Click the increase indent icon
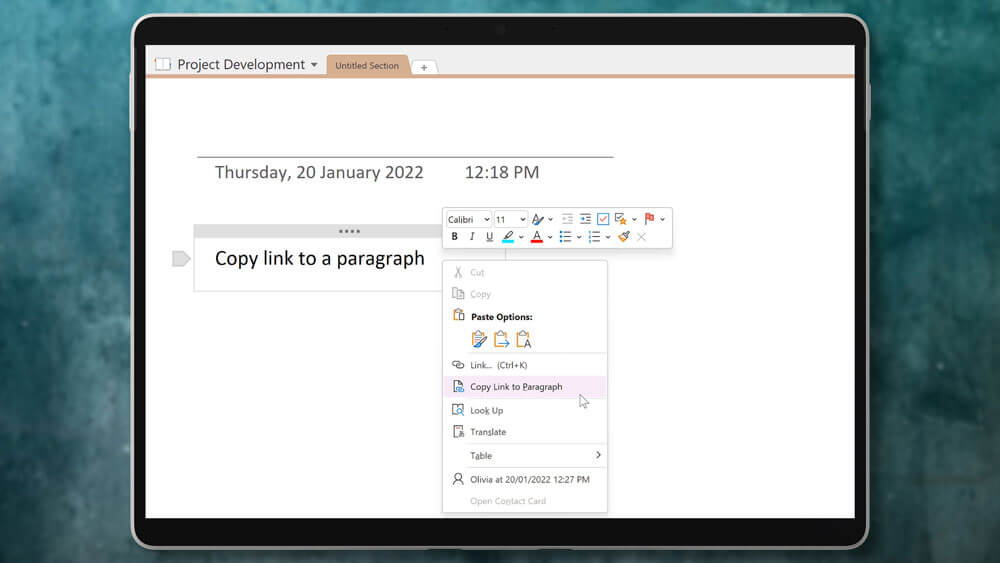Image resolution: width=1000 pixels, height=563 pixels. click(585, 219)
